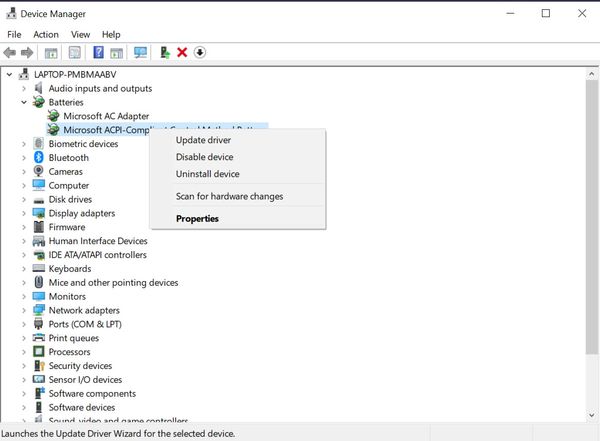Click the Network adapters icon

(x=39, y=310)
